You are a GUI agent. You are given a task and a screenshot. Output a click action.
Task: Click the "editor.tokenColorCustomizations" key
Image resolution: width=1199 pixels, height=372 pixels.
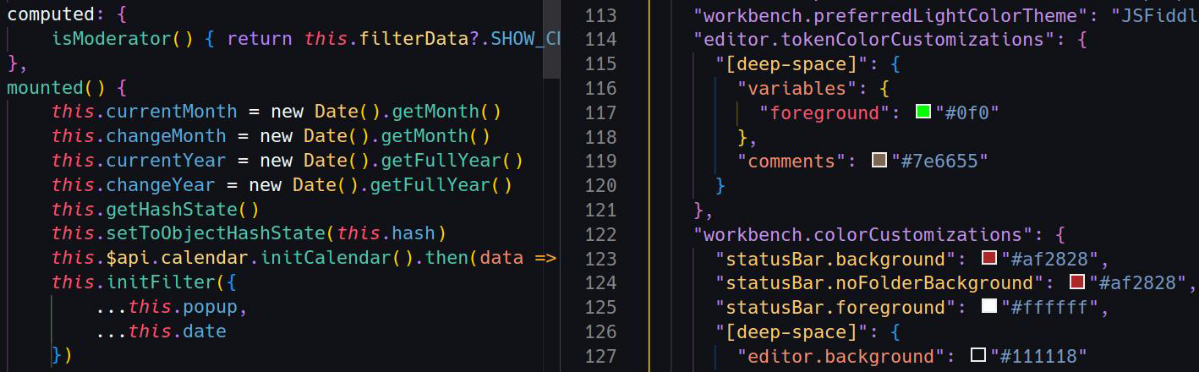[x=875, y=39]
